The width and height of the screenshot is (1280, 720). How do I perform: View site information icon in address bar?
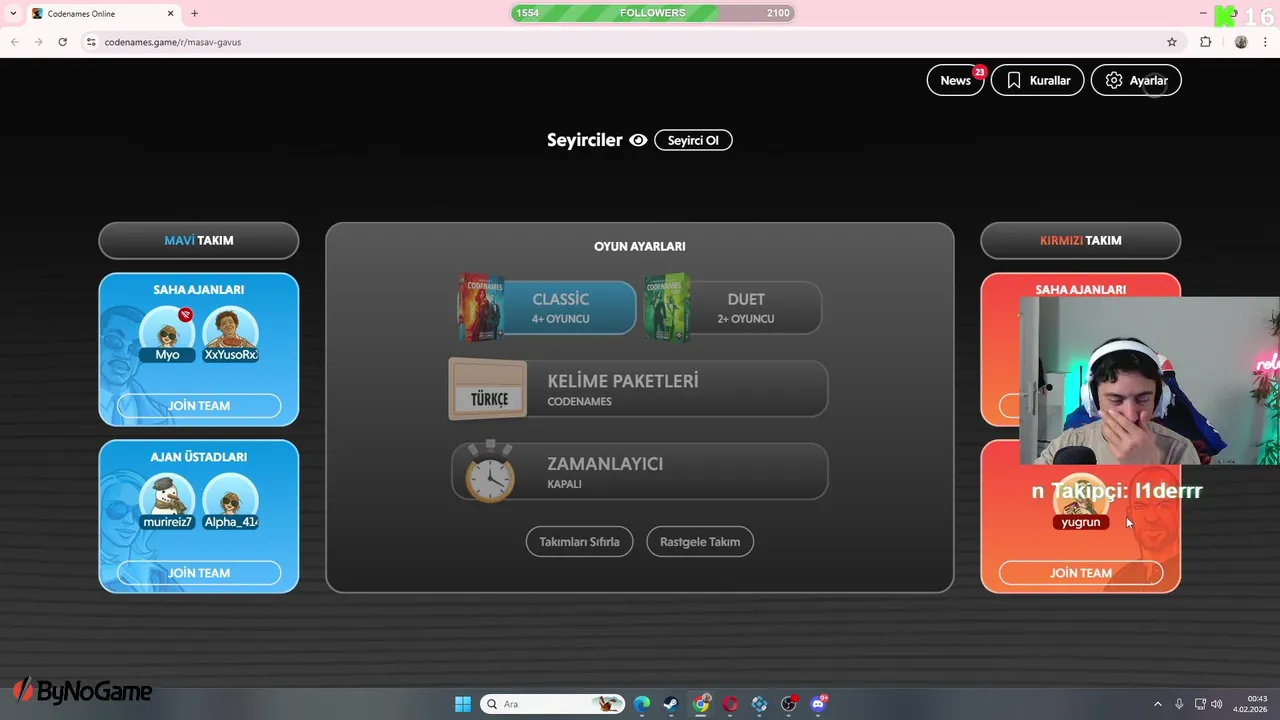(91, 42)
